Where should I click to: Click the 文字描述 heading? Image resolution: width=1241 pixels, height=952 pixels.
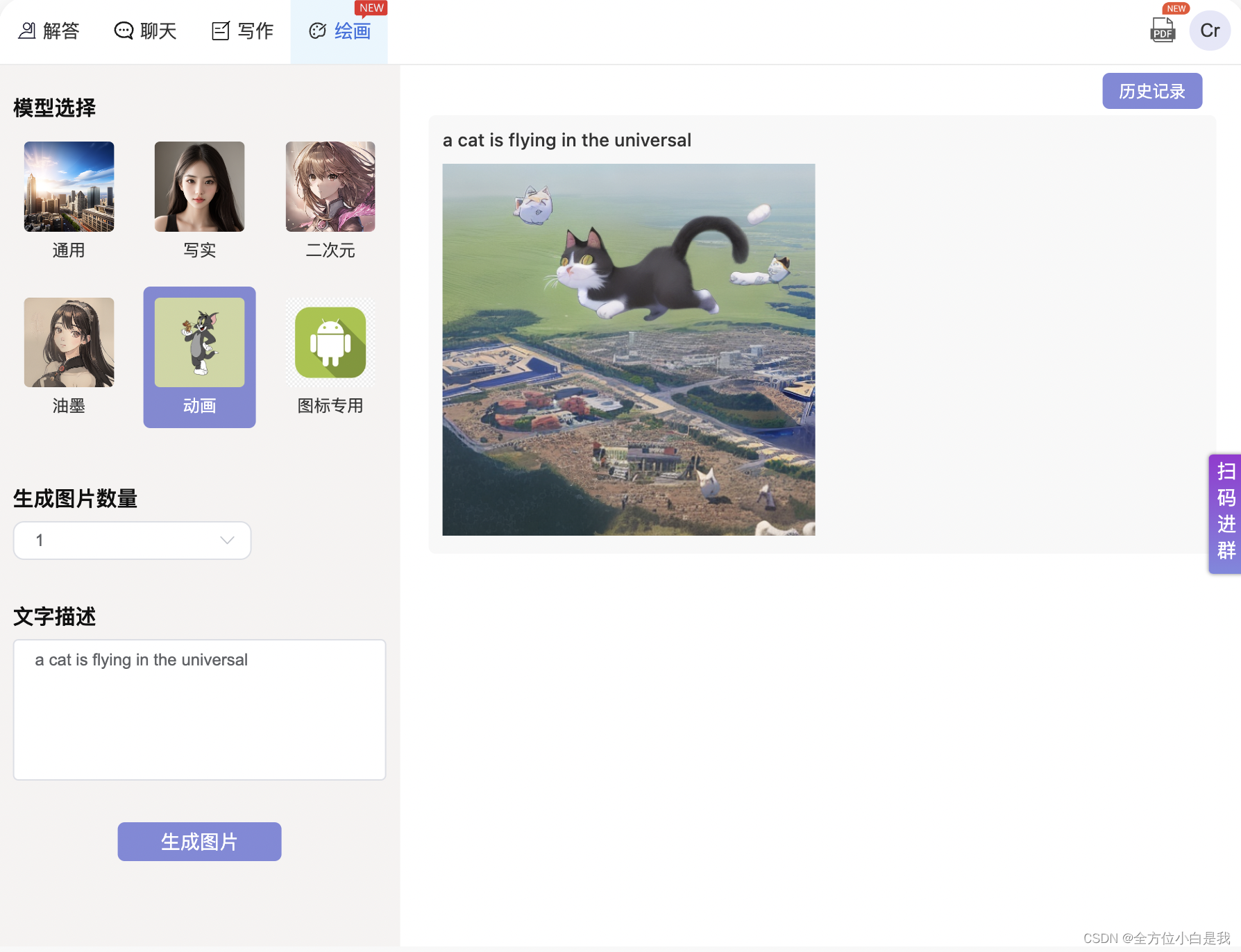(54, 617)
